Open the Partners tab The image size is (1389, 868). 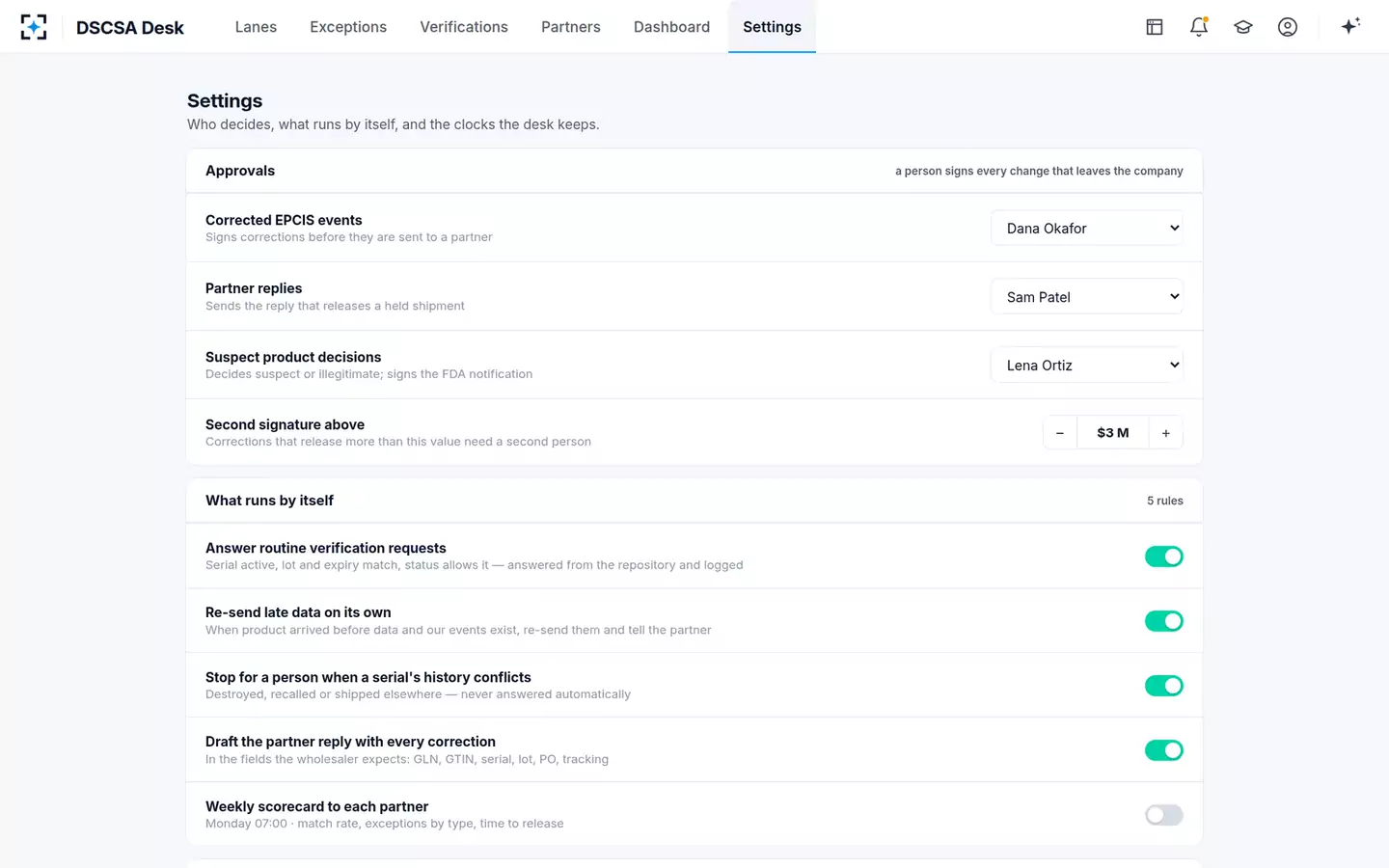click(571, 27)
